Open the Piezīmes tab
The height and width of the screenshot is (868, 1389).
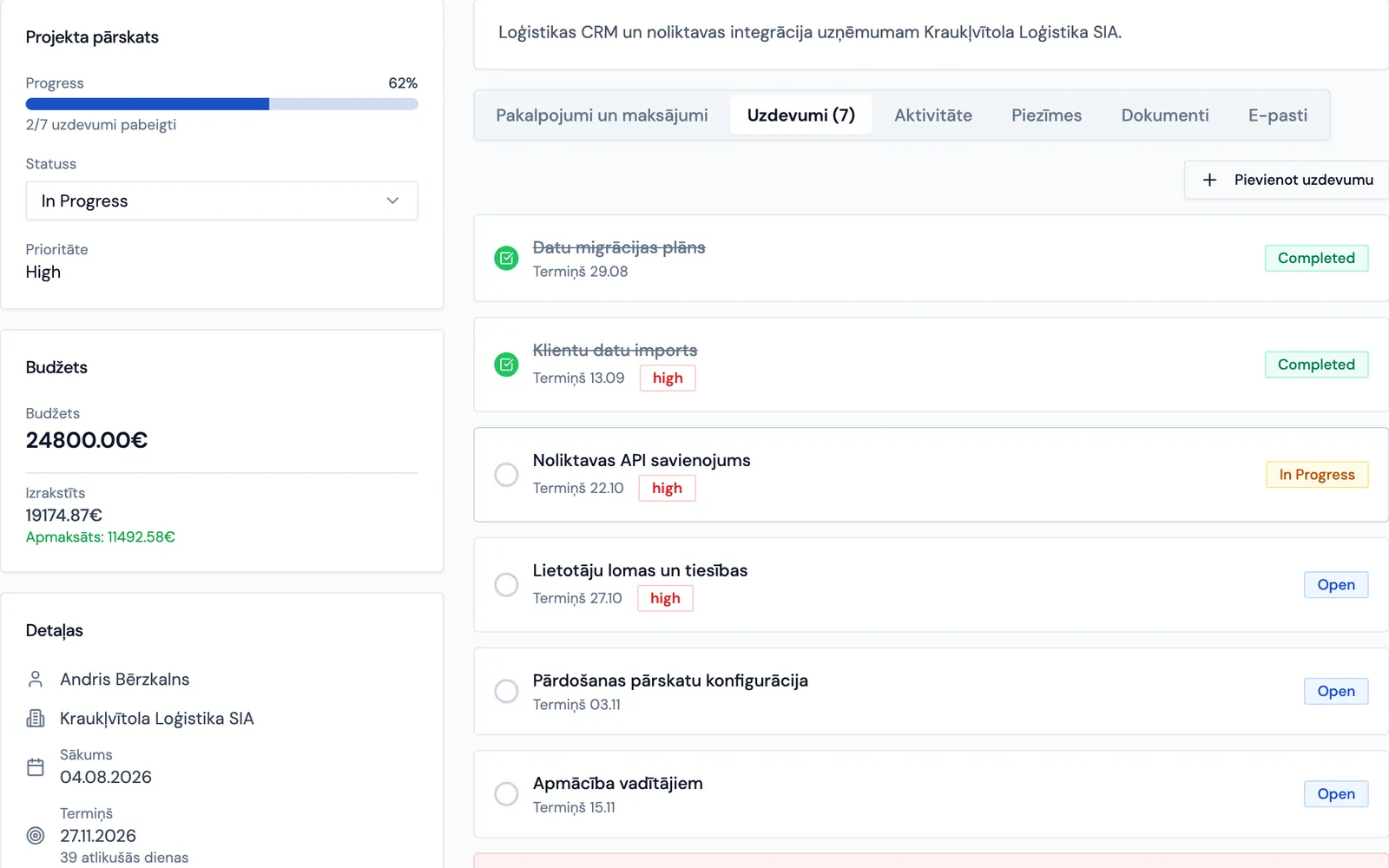(x=1046, y=115)
